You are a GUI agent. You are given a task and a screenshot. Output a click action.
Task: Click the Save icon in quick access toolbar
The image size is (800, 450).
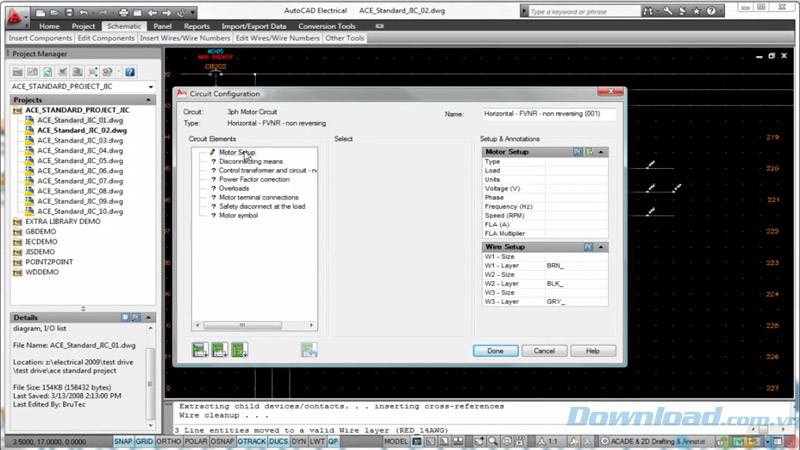click(69, 11)
